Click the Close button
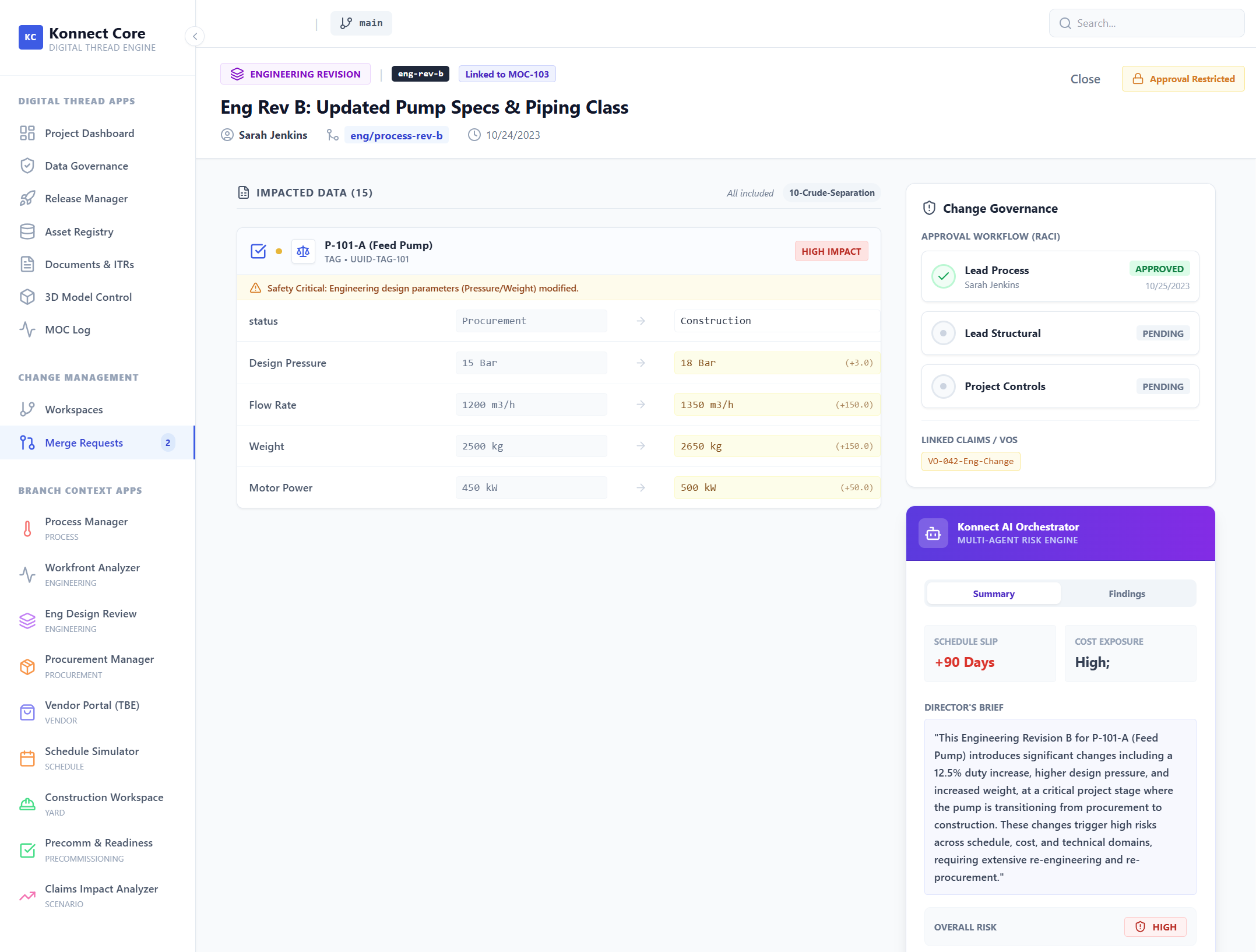Viewport: 1256px width, 952px height. pyautogui.click(x=1085, y=79)
